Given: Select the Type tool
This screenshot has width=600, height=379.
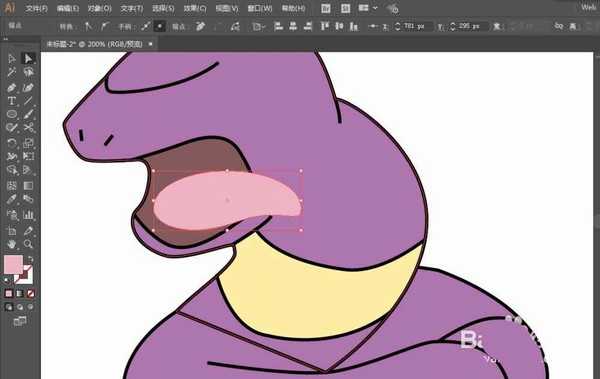Looking at the screenshot, I should point(11,101).
